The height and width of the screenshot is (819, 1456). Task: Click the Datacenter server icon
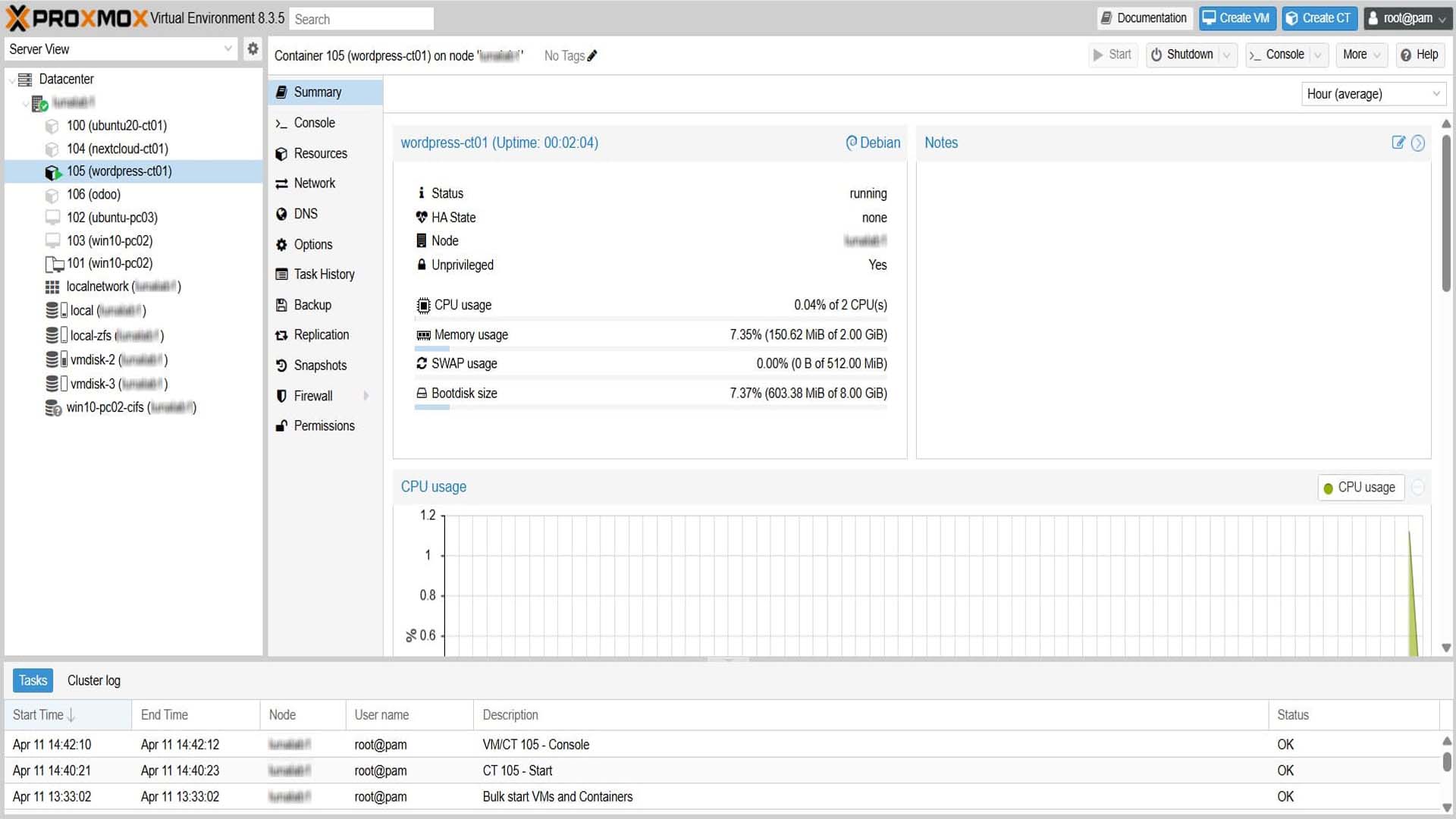coord(25,79)
